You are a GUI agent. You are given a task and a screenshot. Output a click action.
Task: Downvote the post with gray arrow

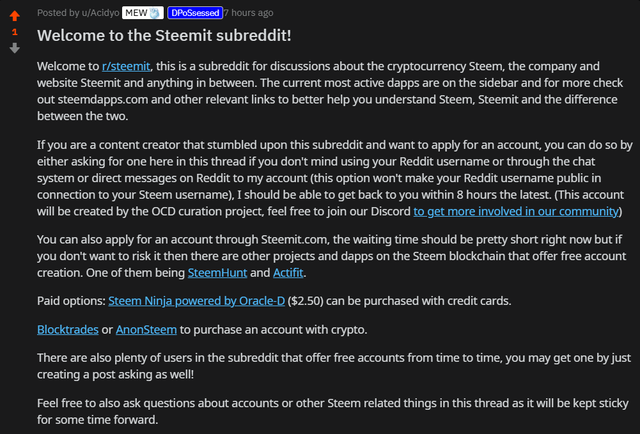[14, 47]
